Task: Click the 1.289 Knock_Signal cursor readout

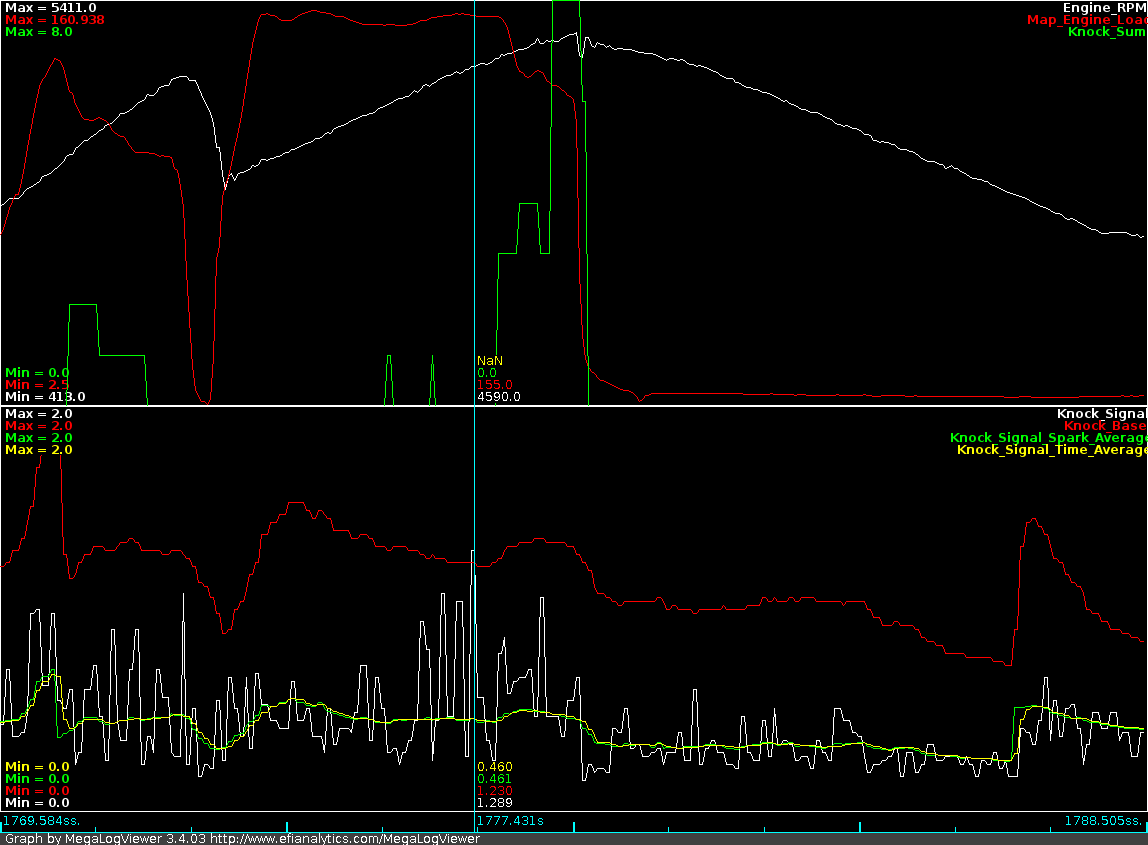Action: (494, 803)
